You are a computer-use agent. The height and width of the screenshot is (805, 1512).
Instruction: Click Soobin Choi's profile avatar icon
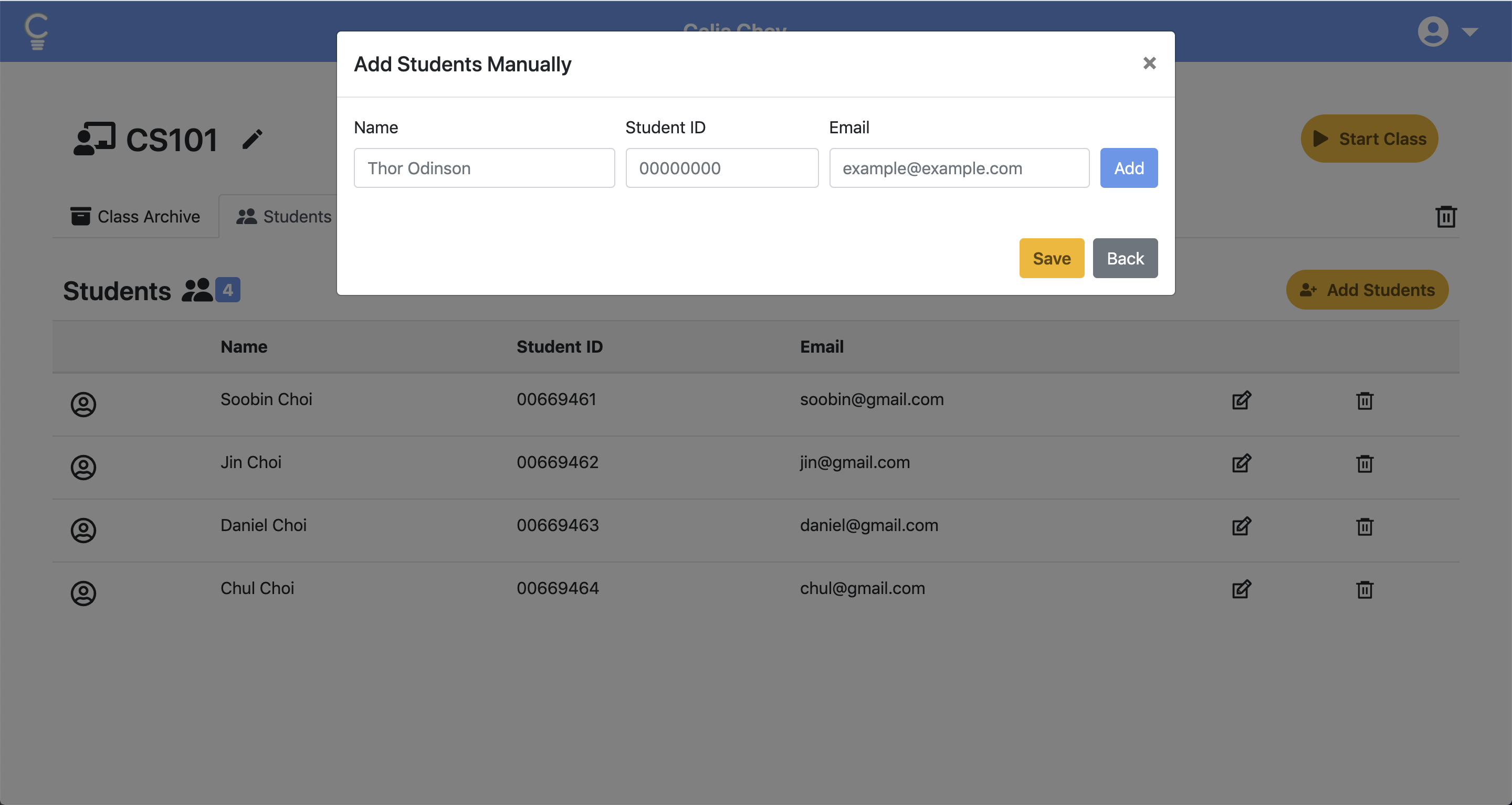click(x=83, y=404)
